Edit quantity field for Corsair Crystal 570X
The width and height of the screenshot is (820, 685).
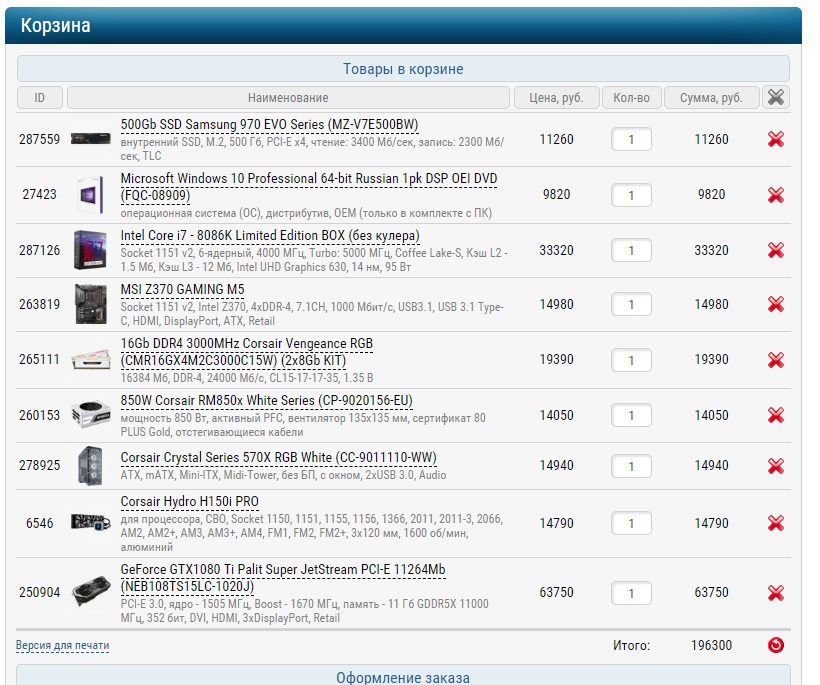click(x=631, y=466)
